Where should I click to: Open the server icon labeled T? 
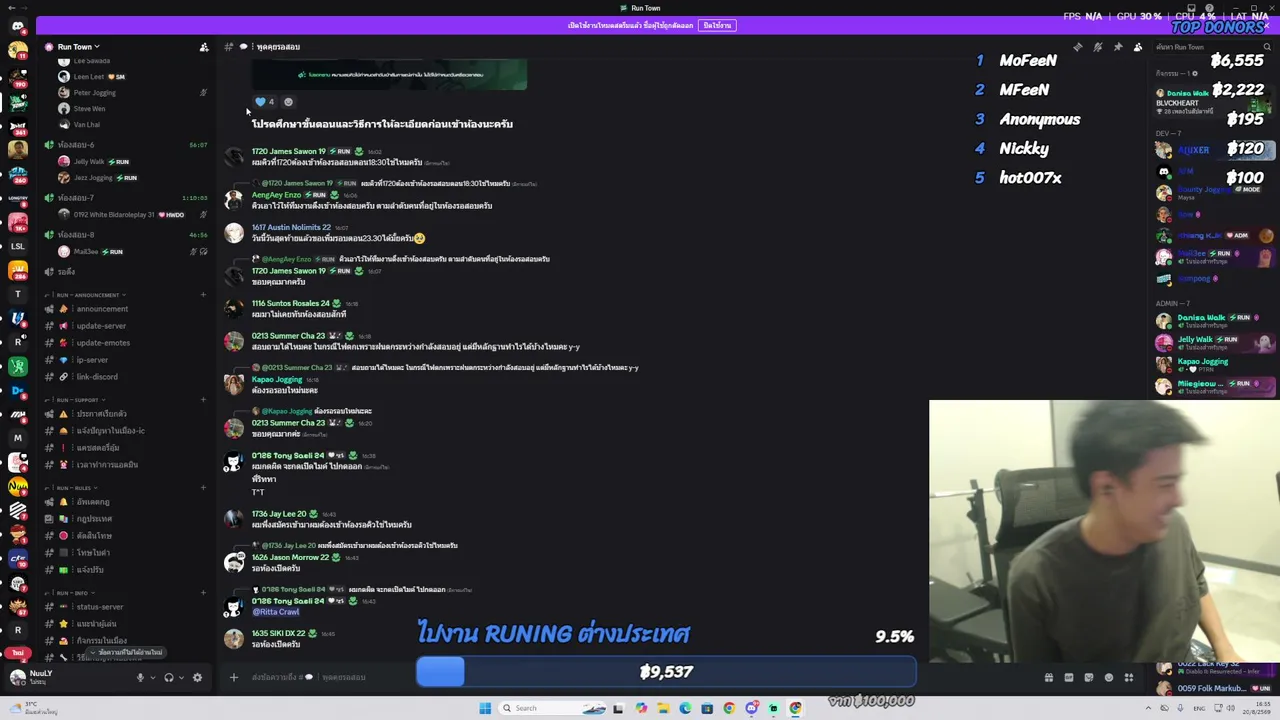(x=17, y=294)
